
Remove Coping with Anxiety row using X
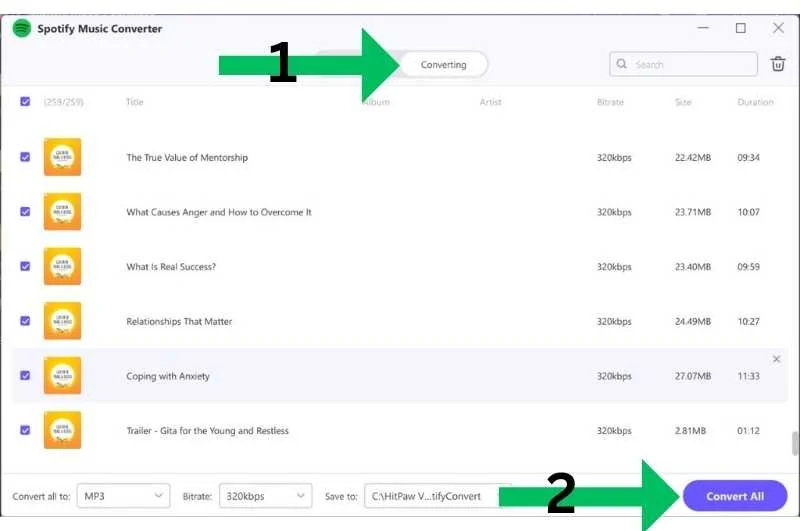point(777,359)
